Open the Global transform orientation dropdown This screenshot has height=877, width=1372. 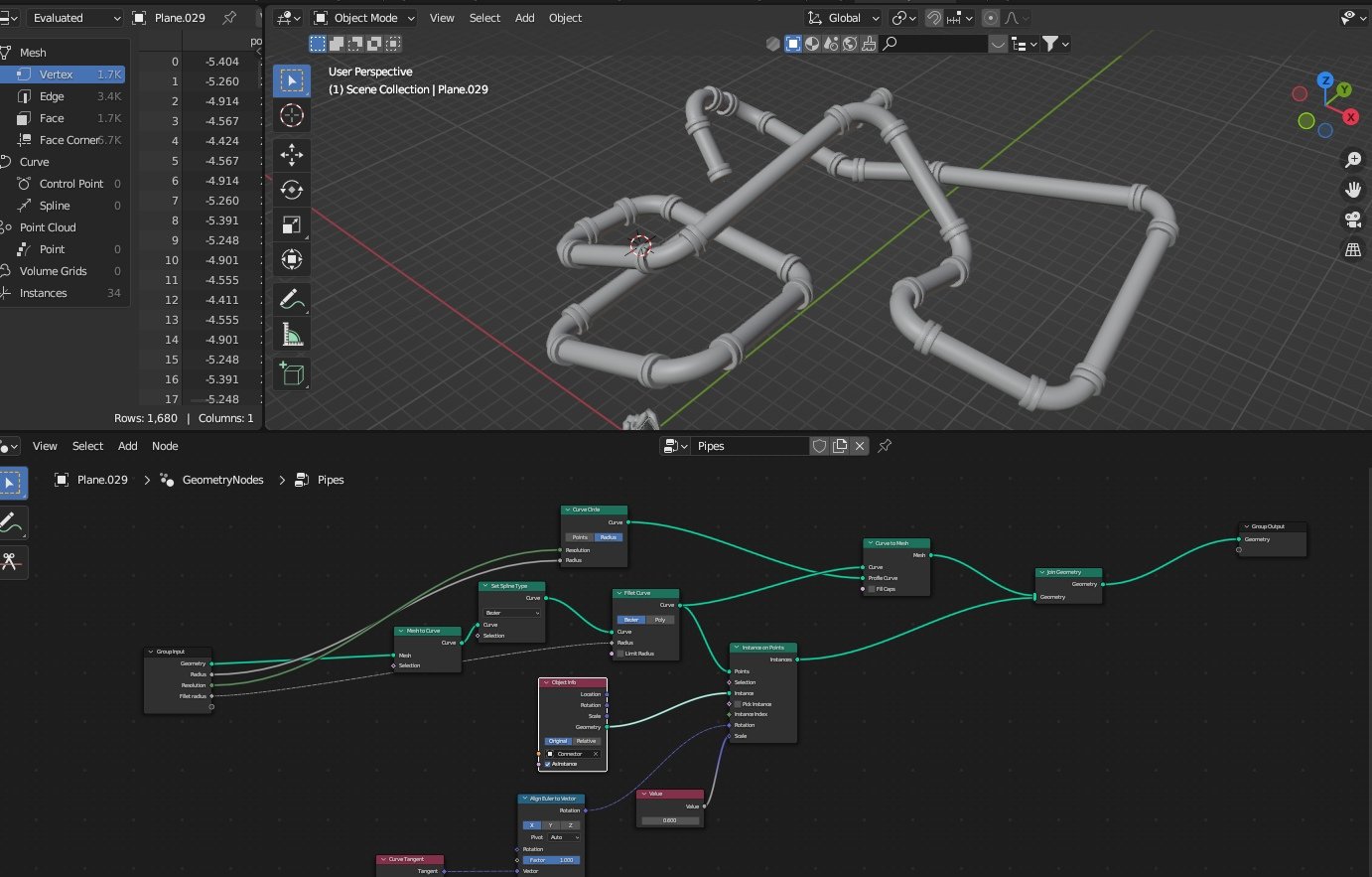[843, 18]
